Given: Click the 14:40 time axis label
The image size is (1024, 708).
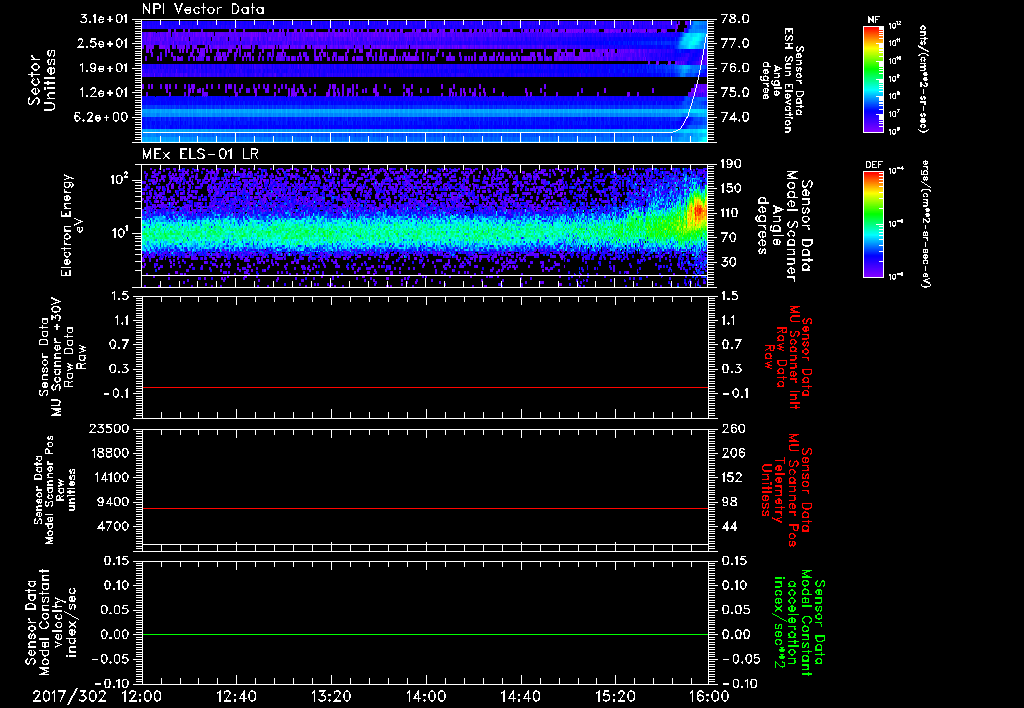Looking at the screenshot, I should click(x=520, y=696).
